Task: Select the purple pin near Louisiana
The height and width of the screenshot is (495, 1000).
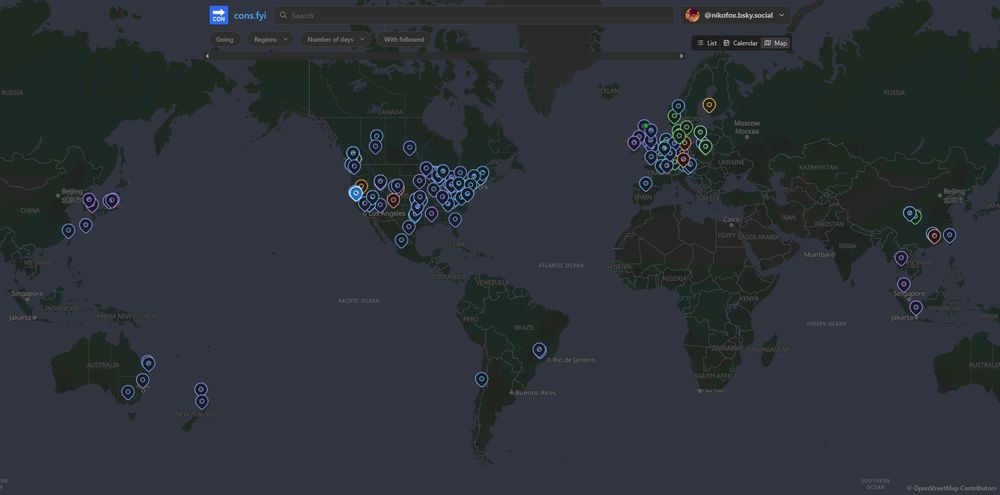Action: click(x=432, y=214)
